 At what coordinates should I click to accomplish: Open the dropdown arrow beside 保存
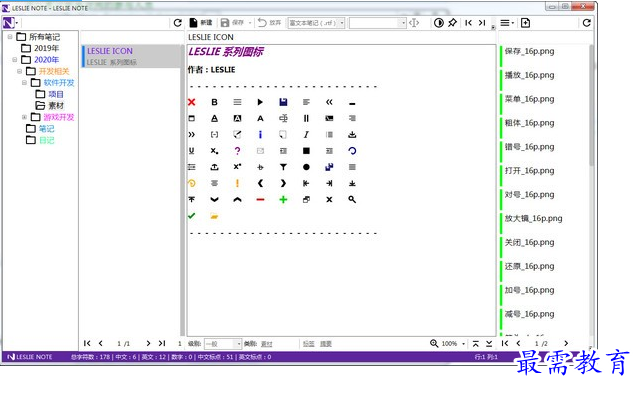click(x=250, y=23)
